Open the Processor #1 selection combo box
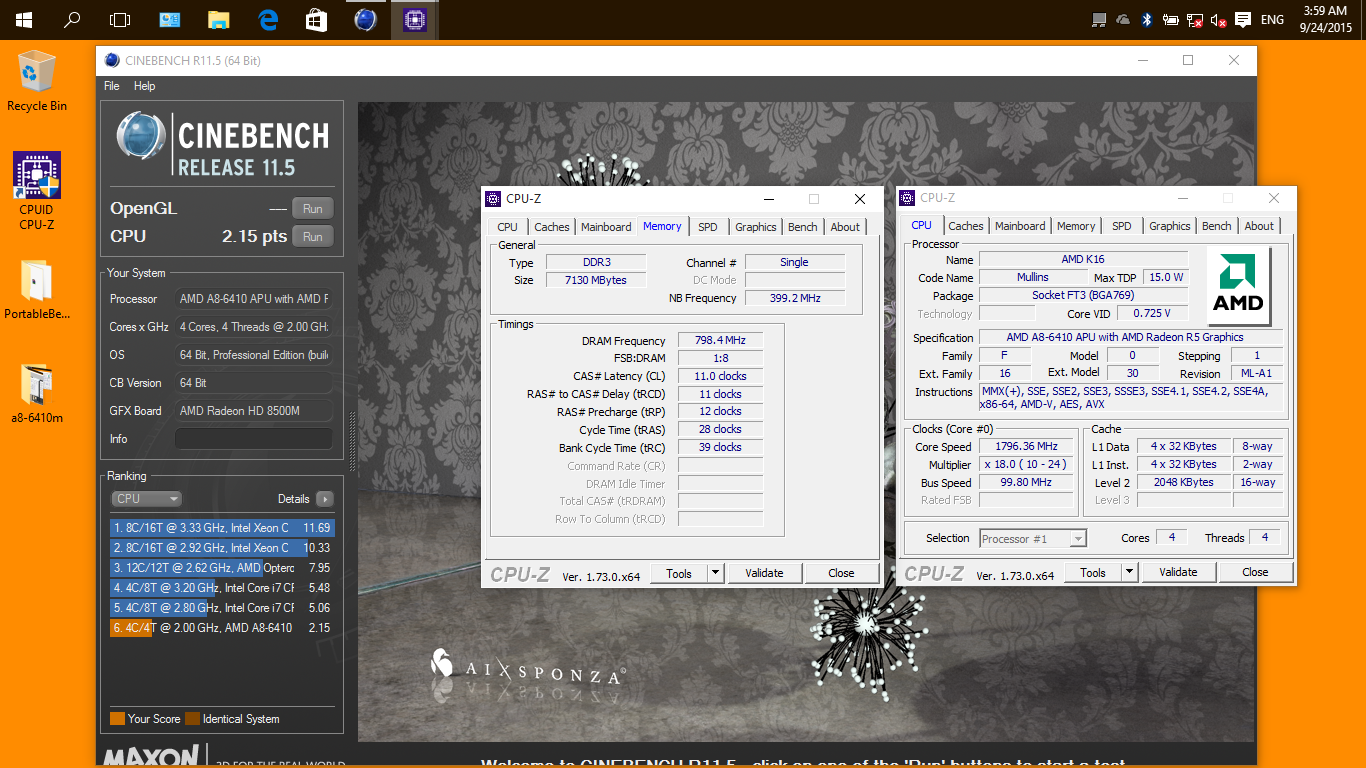This screenshot has width=1366, height=768. coord(1033,538)
